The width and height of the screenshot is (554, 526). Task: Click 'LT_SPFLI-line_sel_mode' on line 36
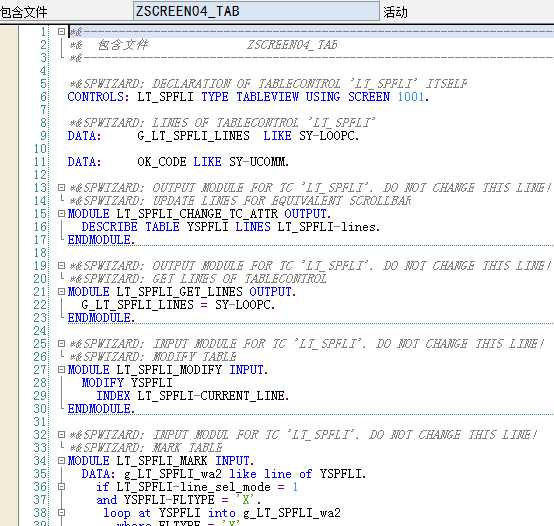pos(193,487)
